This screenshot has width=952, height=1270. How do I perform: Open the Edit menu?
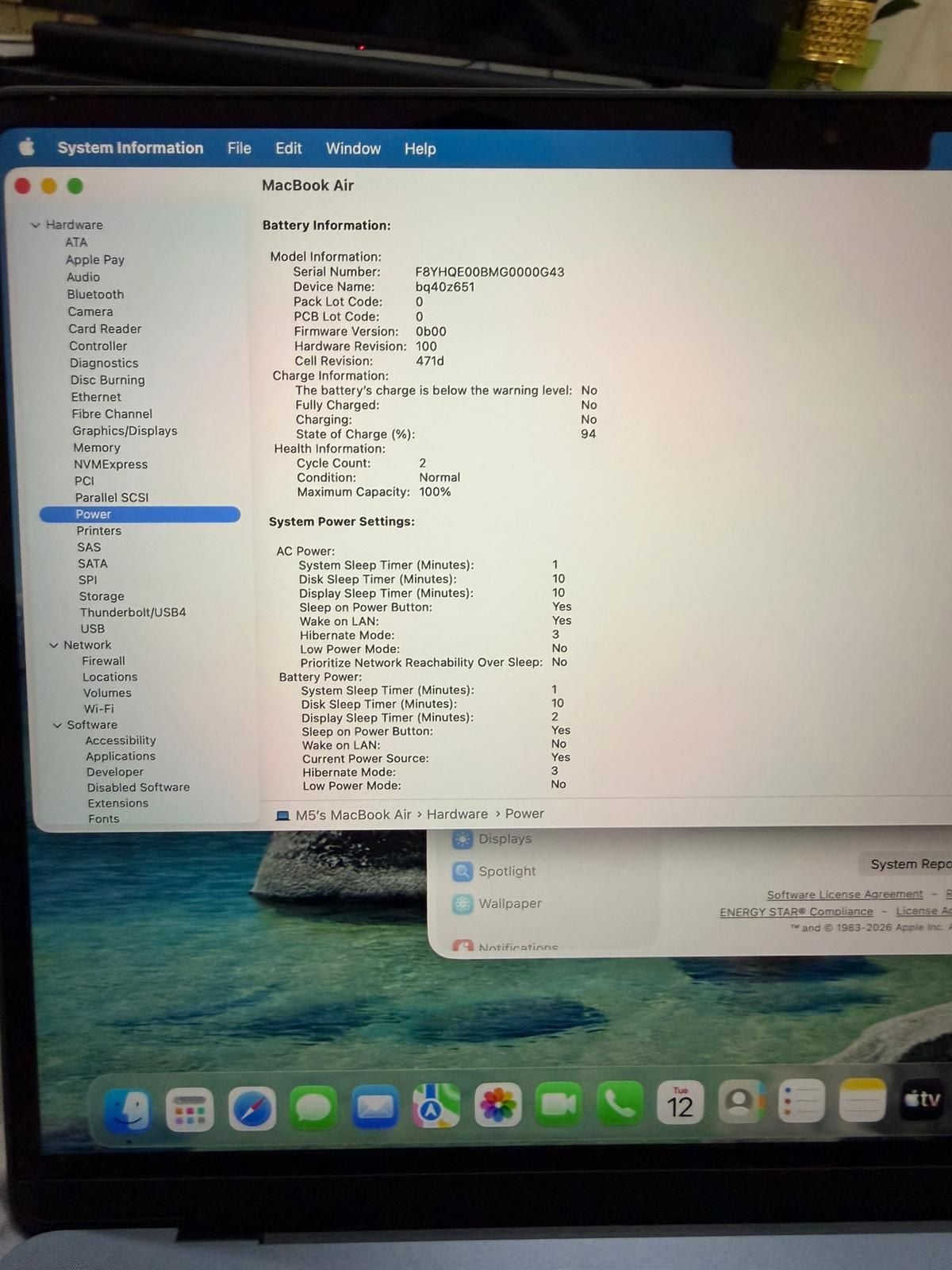288,148
